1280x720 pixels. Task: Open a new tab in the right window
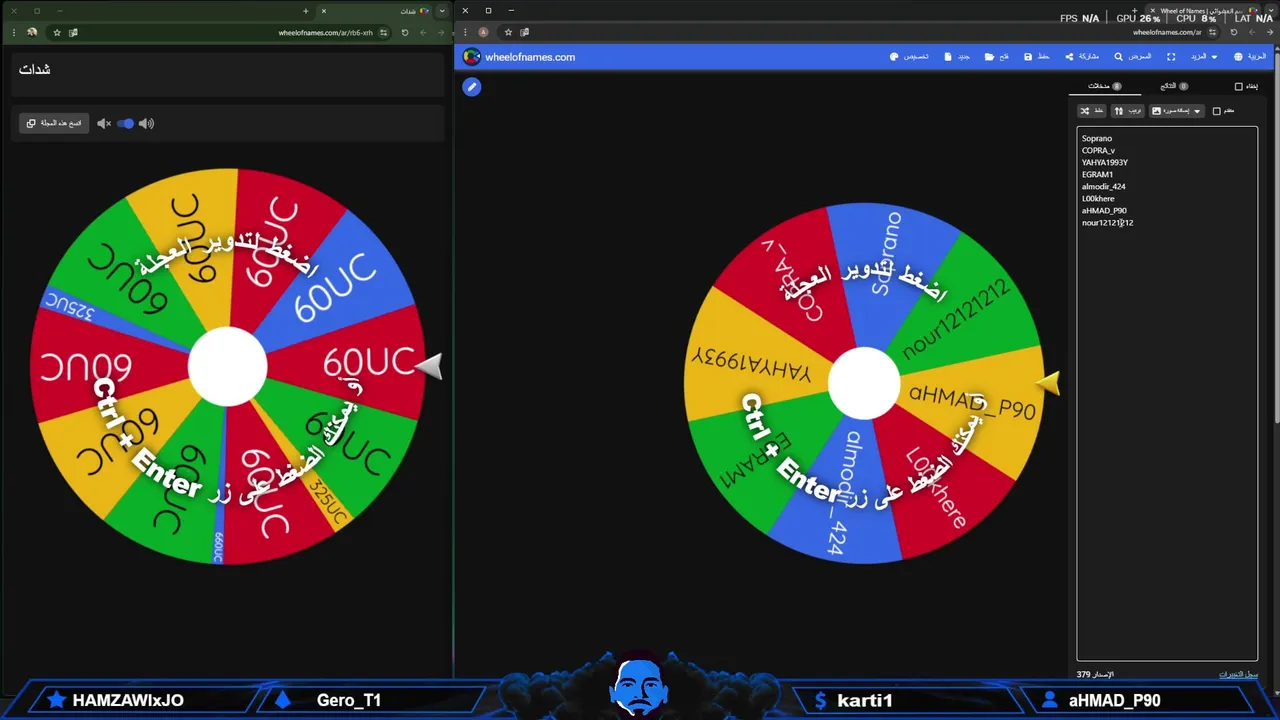(x=1135, y=11)
